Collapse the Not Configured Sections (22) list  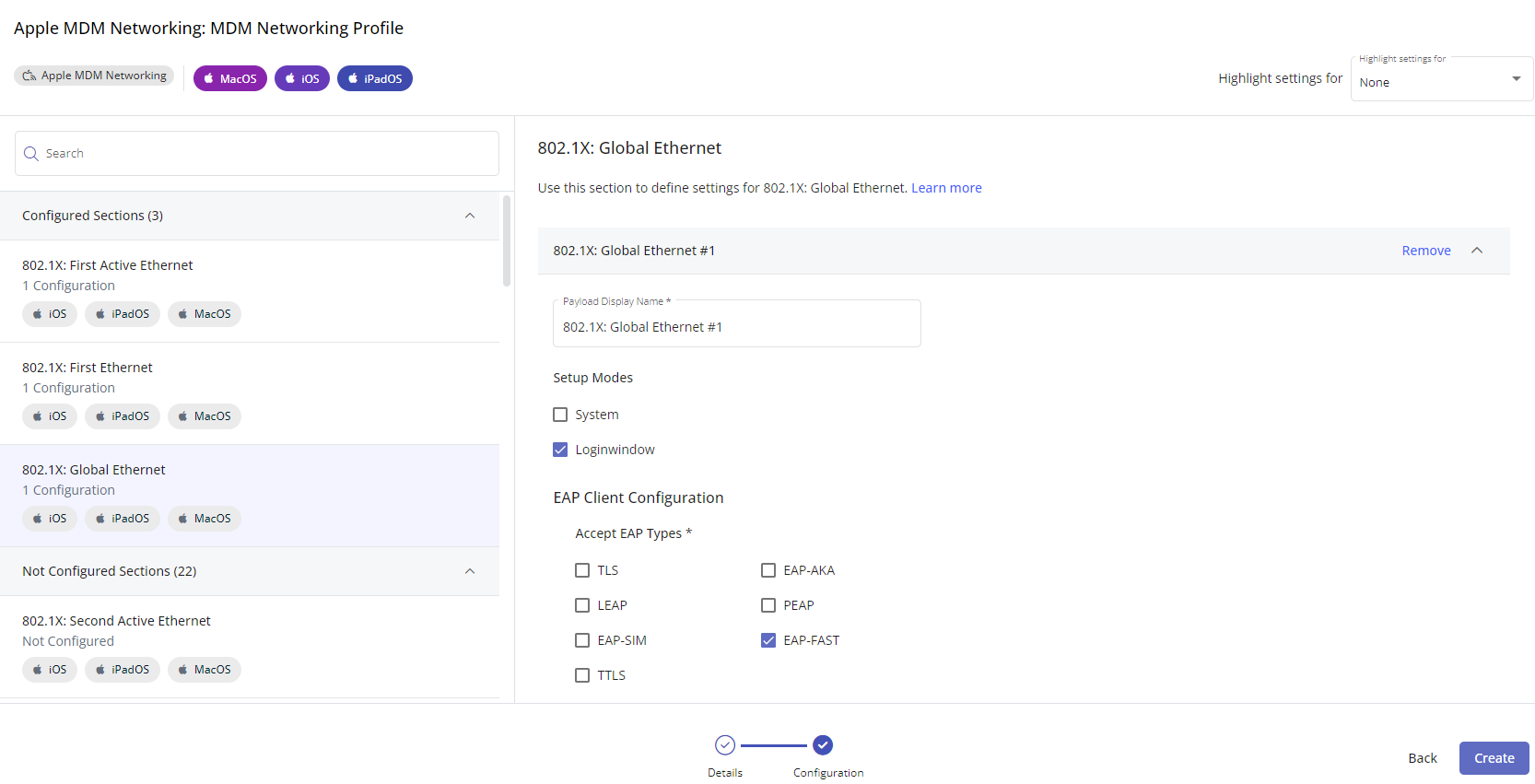click(470, 571)
